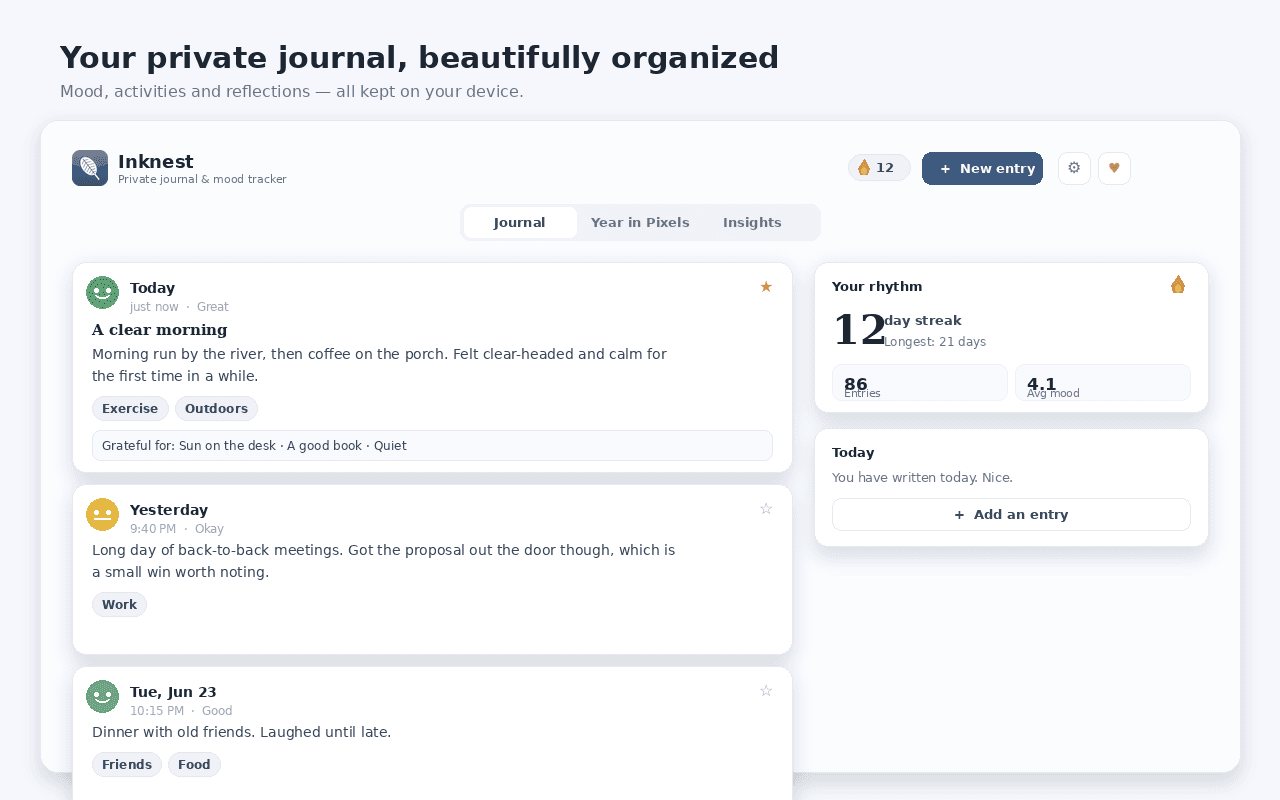1280x800 pixels.
Task: Open the 86 Entries stat box
Action: (919, 382)
